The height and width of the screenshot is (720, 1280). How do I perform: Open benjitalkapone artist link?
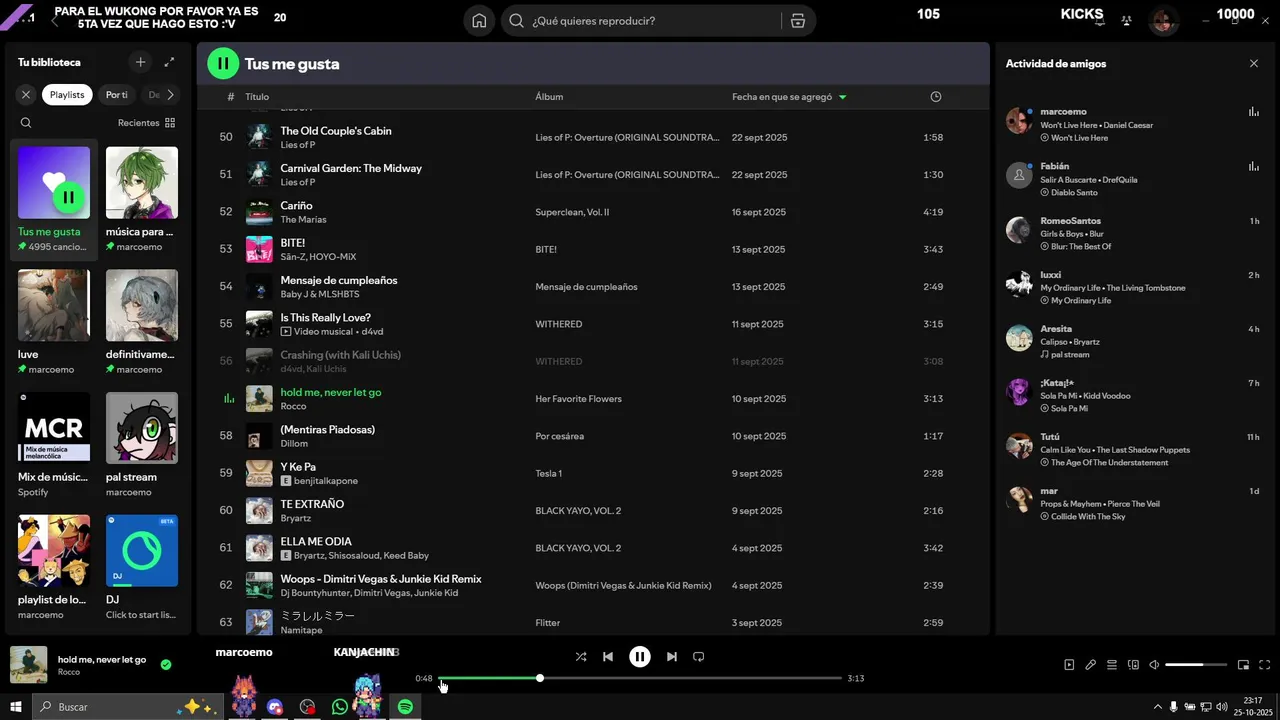point(326,481)
